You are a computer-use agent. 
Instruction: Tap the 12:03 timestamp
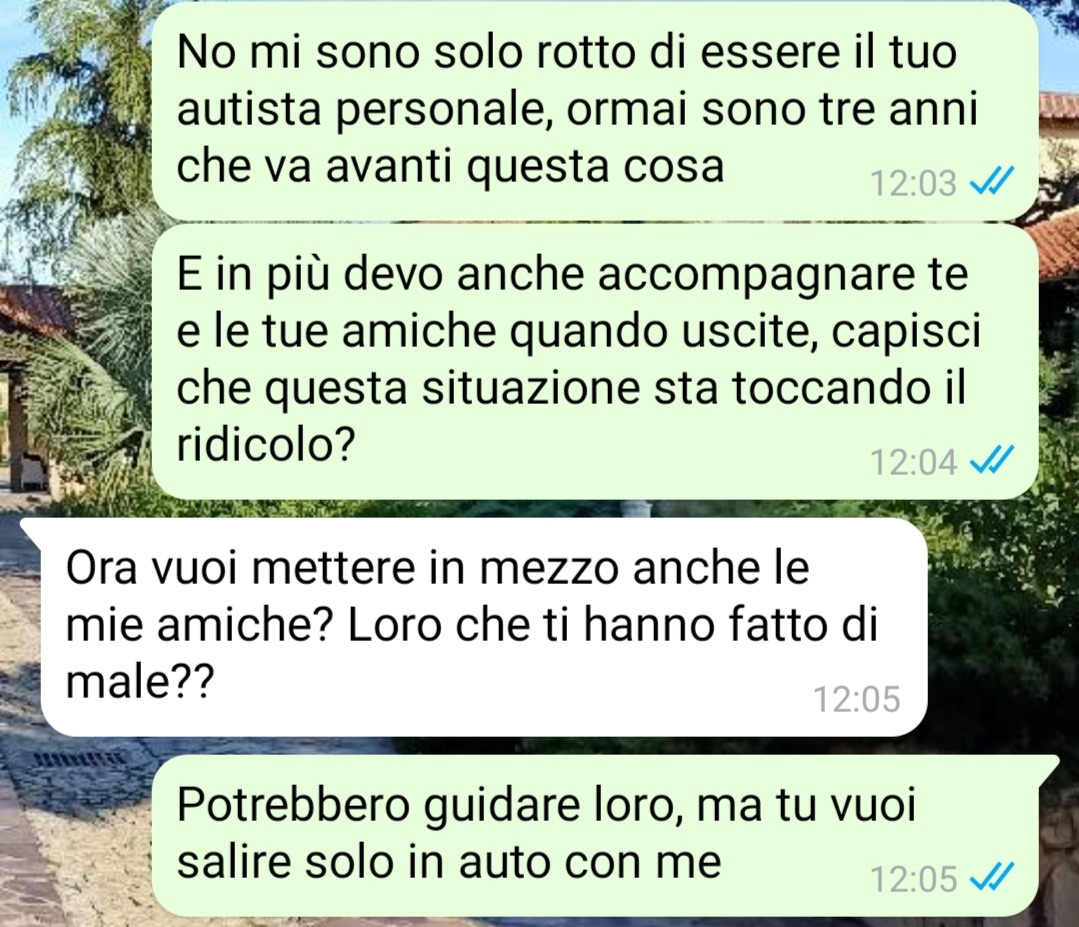(x=913, y=184)
